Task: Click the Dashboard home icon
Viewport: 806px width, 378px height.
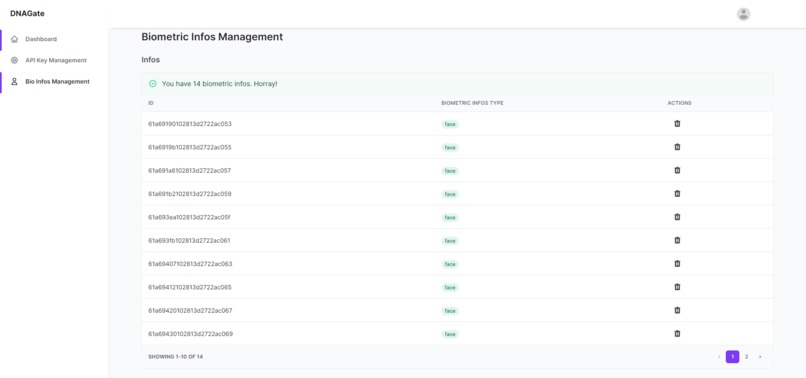Action: [14, 39]
